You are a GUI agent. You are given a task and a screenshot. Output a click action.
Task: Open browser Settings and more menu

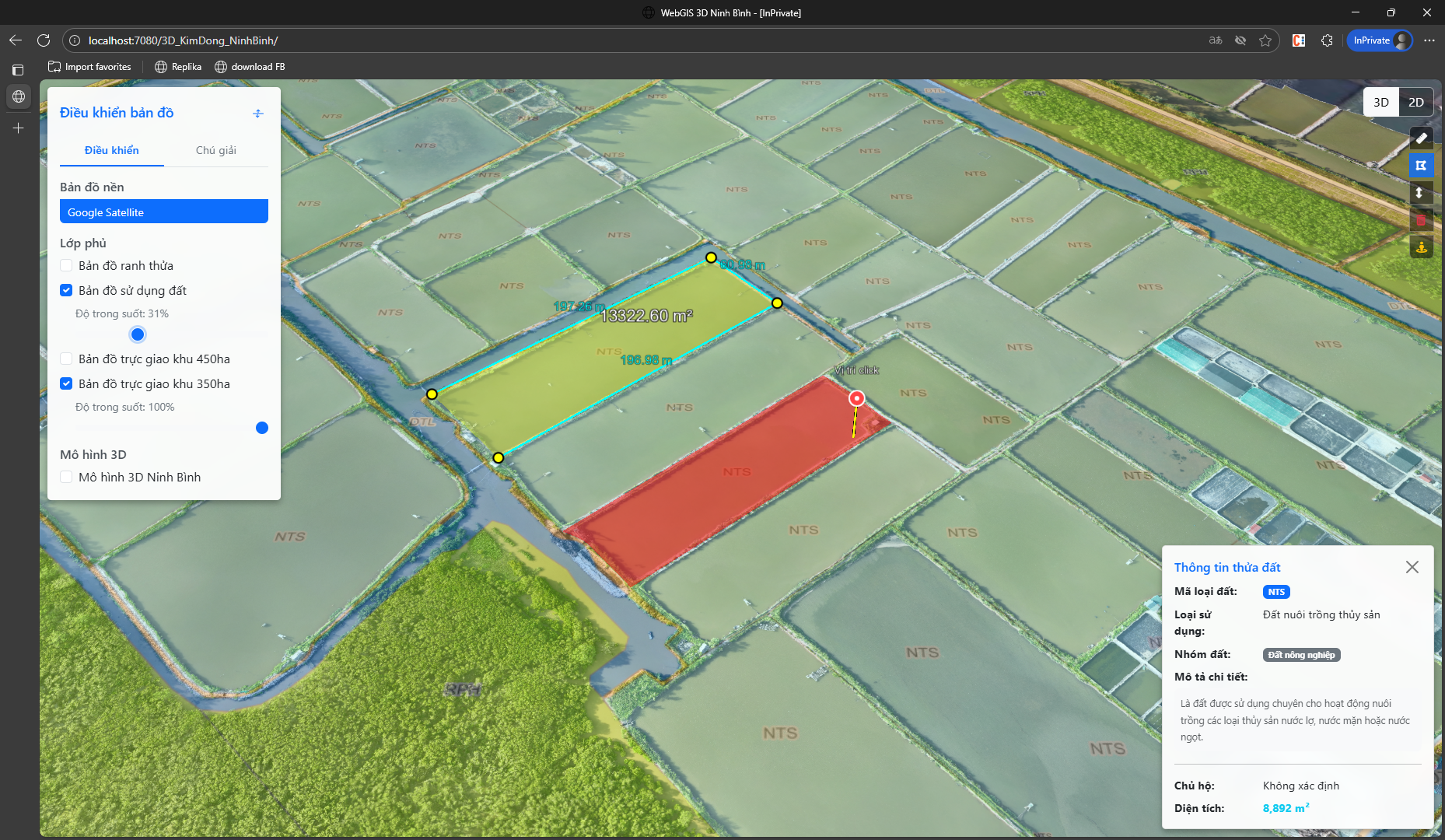(x=1429, y=40)
